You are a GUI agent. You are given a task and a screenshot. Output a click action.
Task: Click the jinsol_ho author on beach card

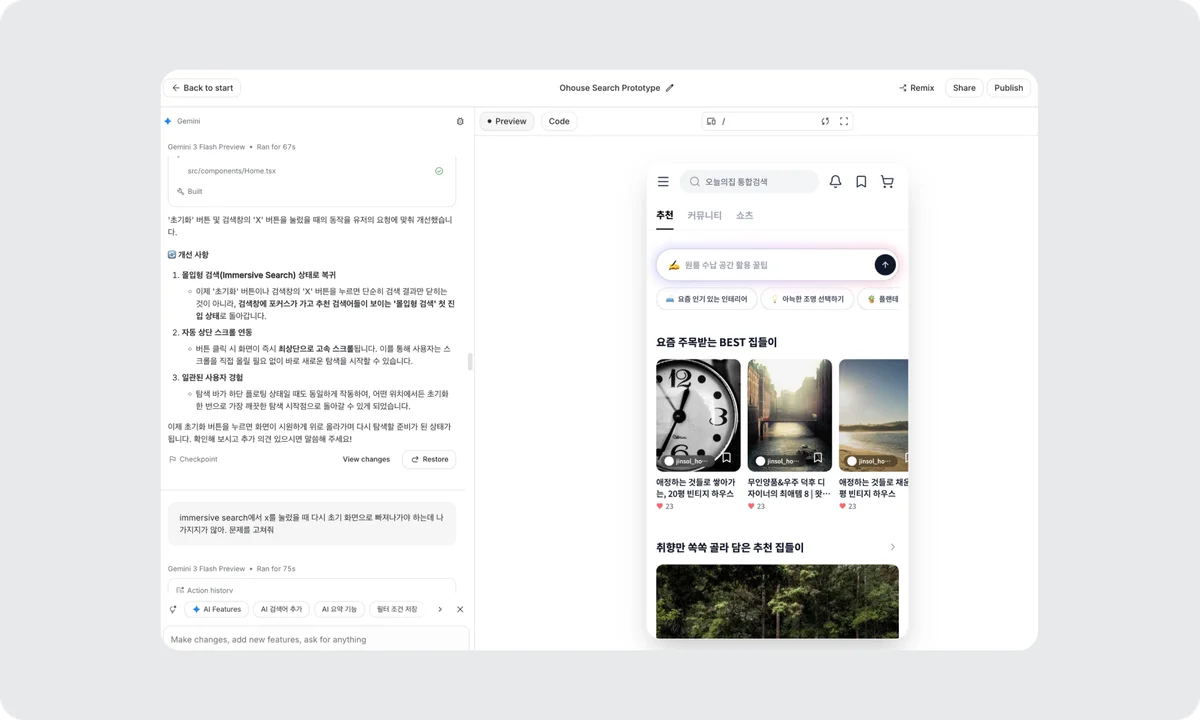coord(866,461)
